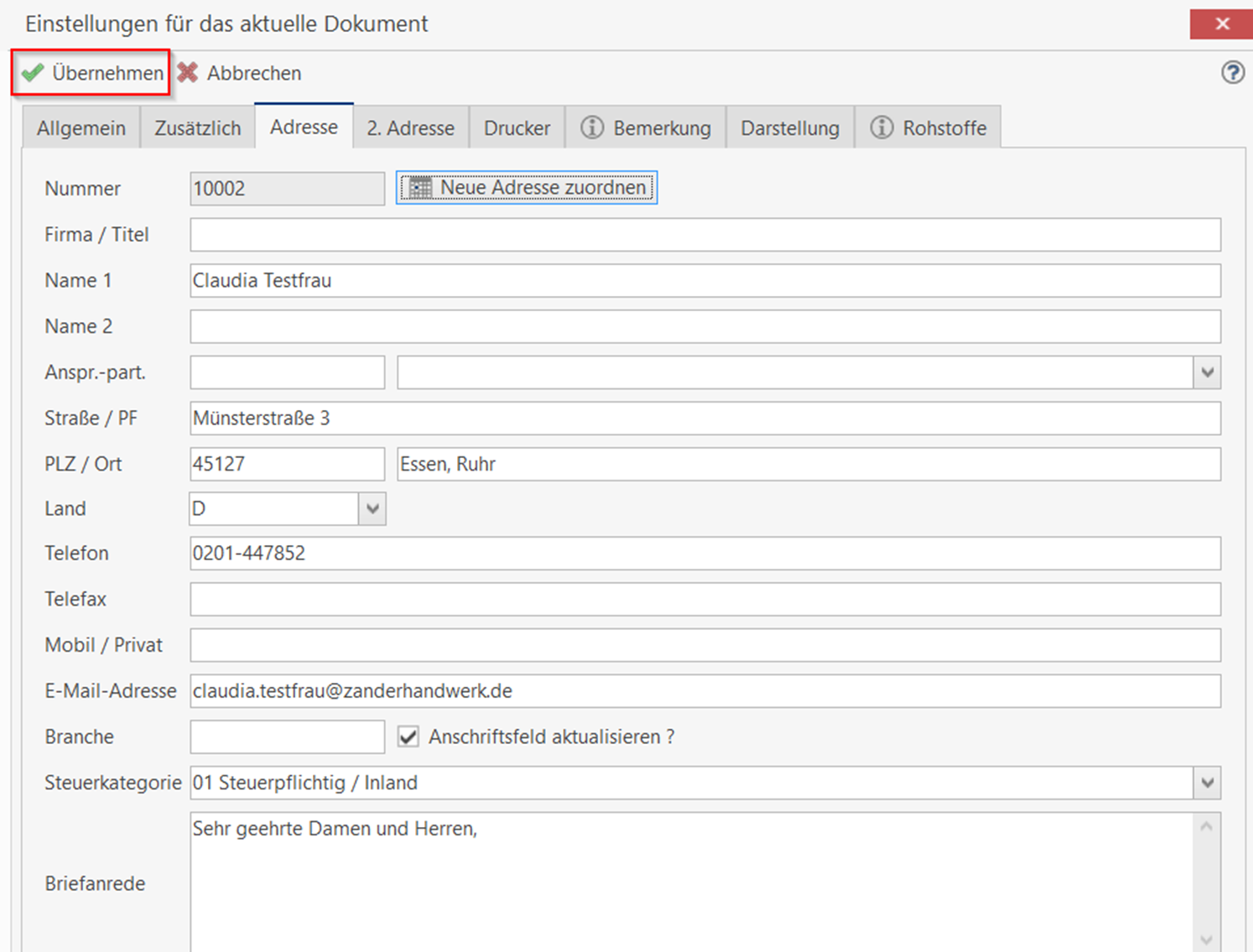Click into the E-Mail-Adresse field

(704, 691)
